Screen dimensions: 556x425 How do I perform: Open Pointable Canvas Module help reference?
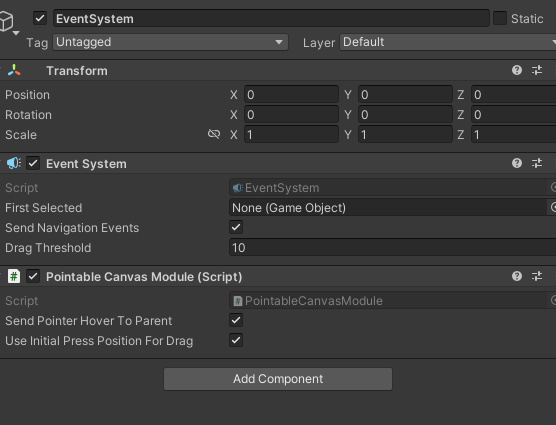coord(517,276)
